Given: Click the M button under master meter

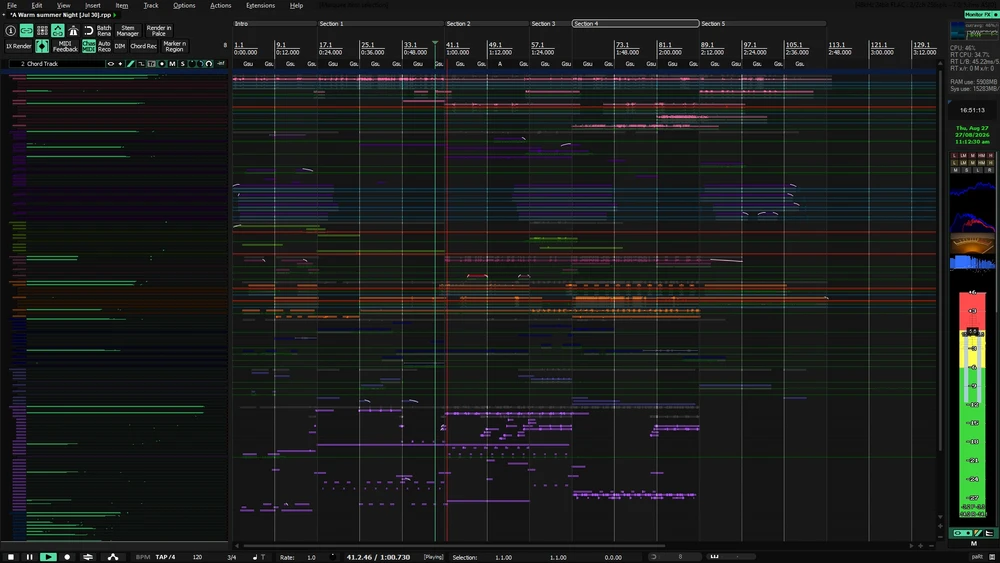Looking at the screenshot, I should [974, 543].
